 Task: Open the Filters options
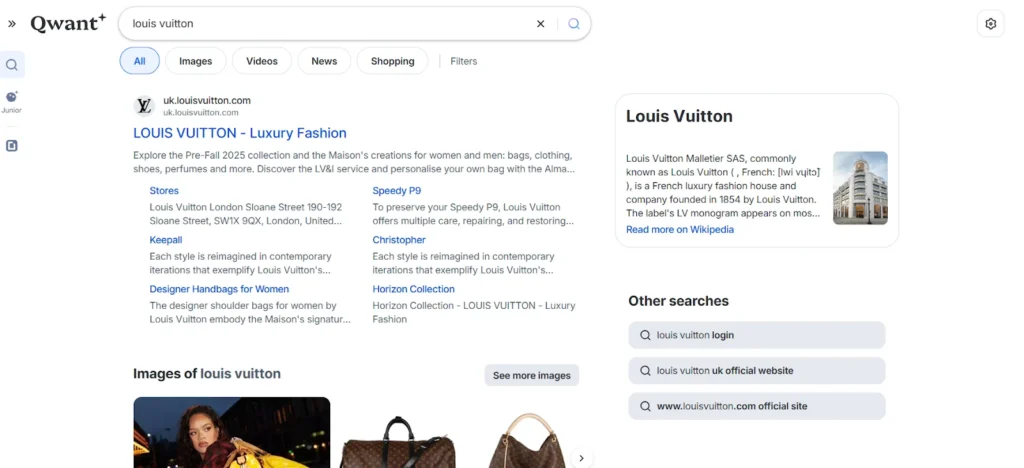click(x=464, y=61)
